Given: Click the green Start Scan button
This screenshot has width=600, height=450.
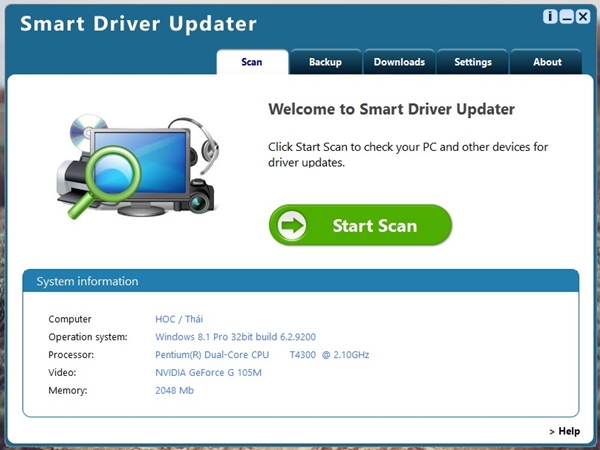Looking at the screenshot, I should pos(360,225).
